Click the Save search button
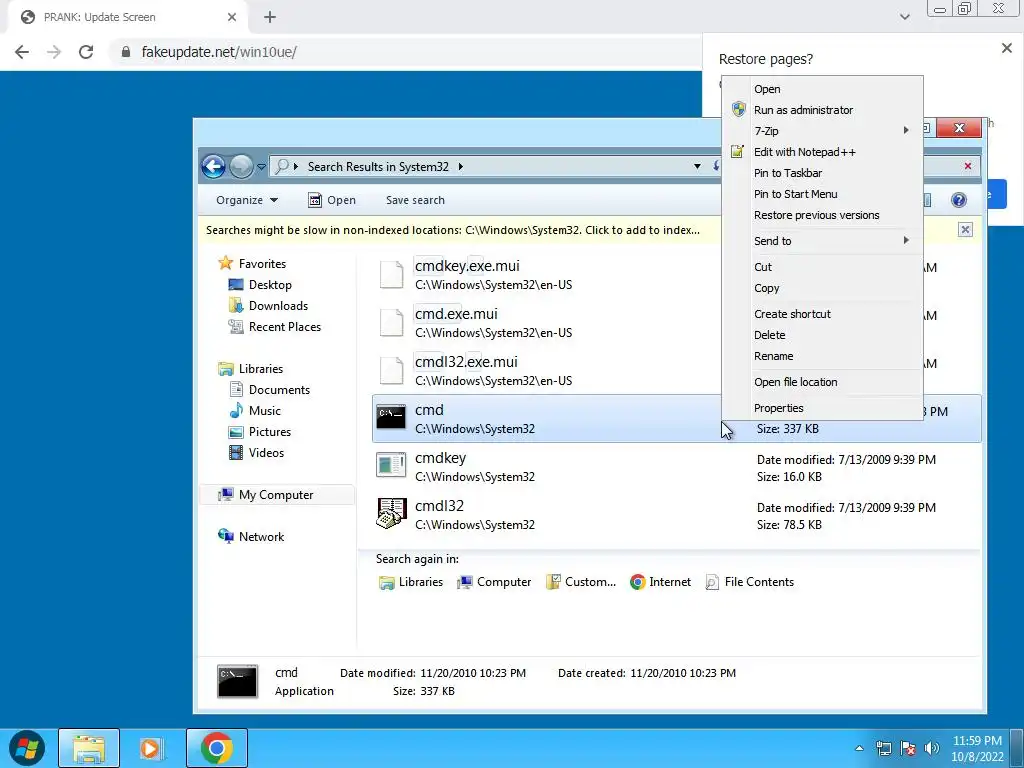 pos(415,200)
